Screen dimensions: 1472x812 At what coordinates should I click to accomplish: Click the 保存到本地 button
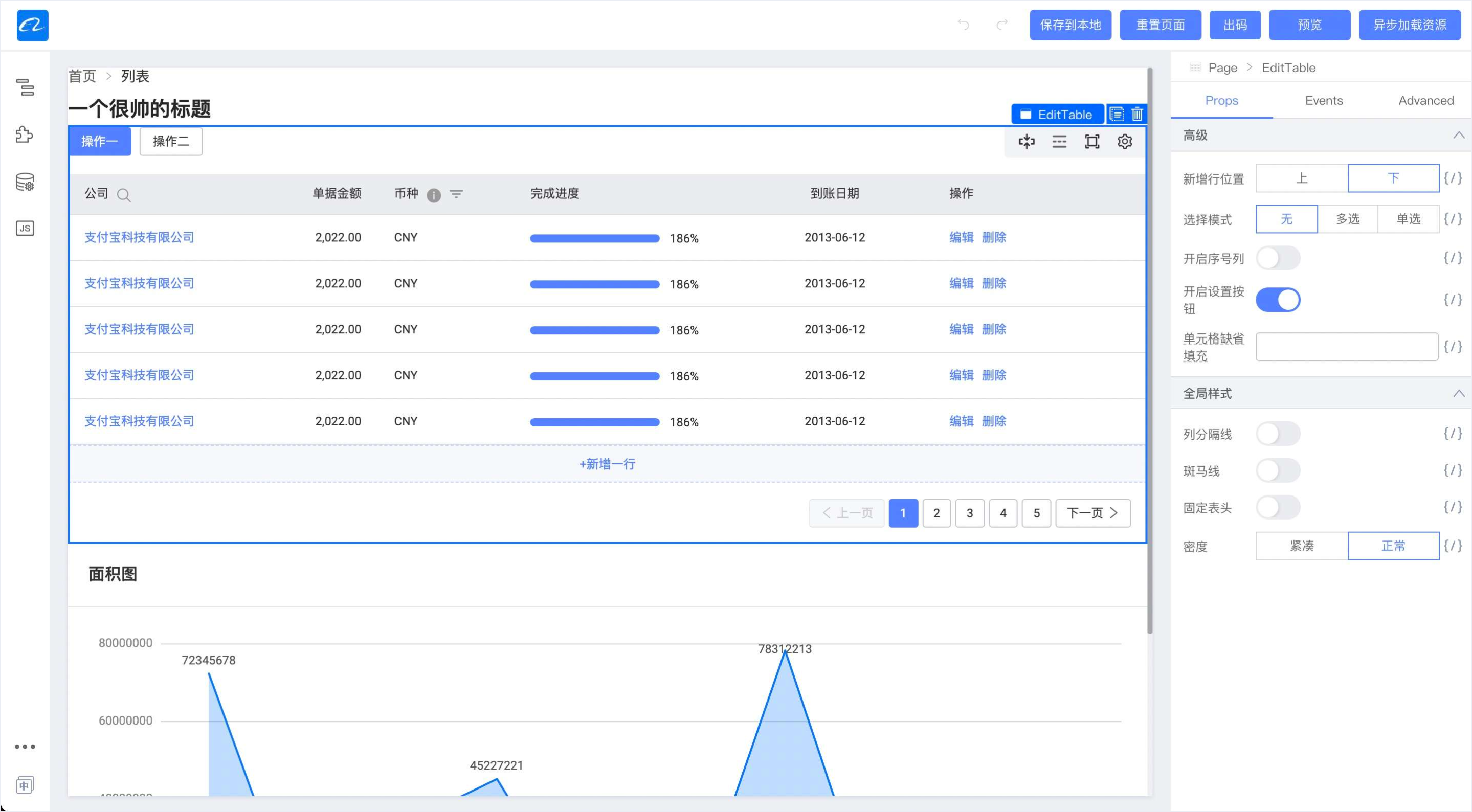pyautogui.click(x=1070, y=25)
